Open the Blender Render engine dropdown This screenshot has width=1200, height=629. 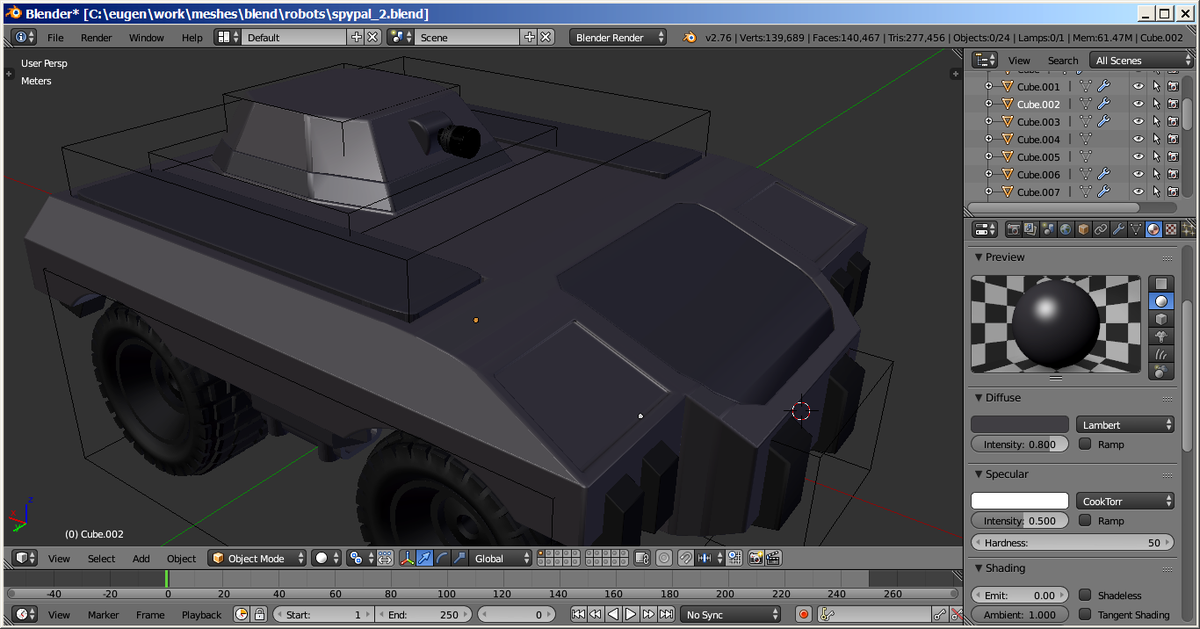(x=618, y=37)
